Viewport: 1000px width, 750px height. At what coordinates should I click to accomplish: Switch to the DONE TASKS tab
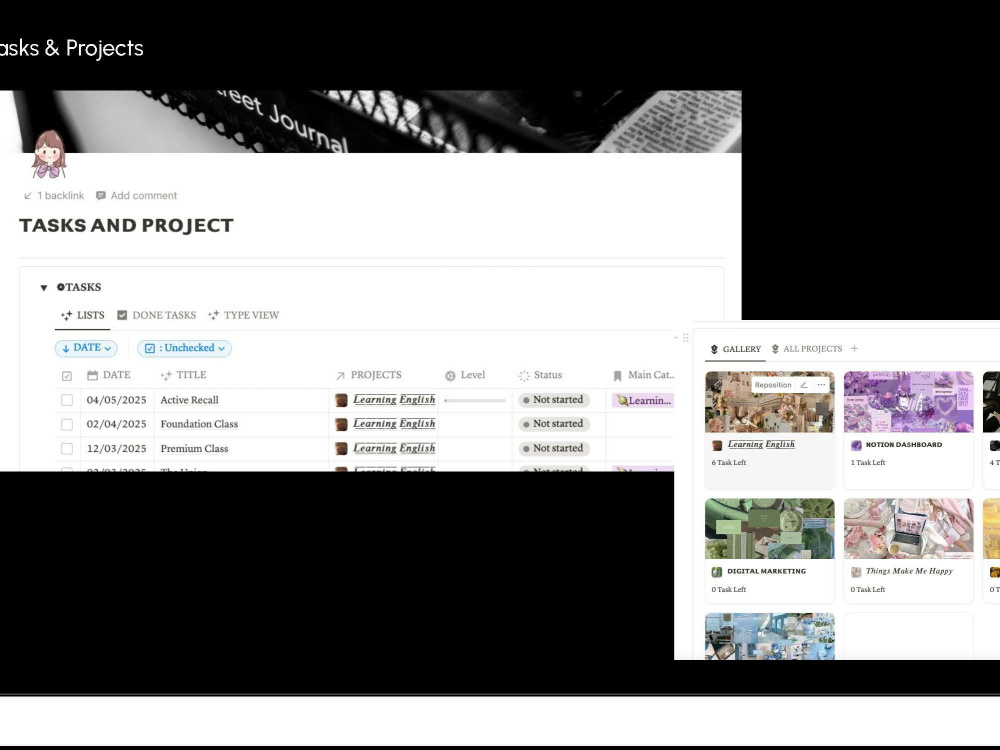(x=156, y=315)
